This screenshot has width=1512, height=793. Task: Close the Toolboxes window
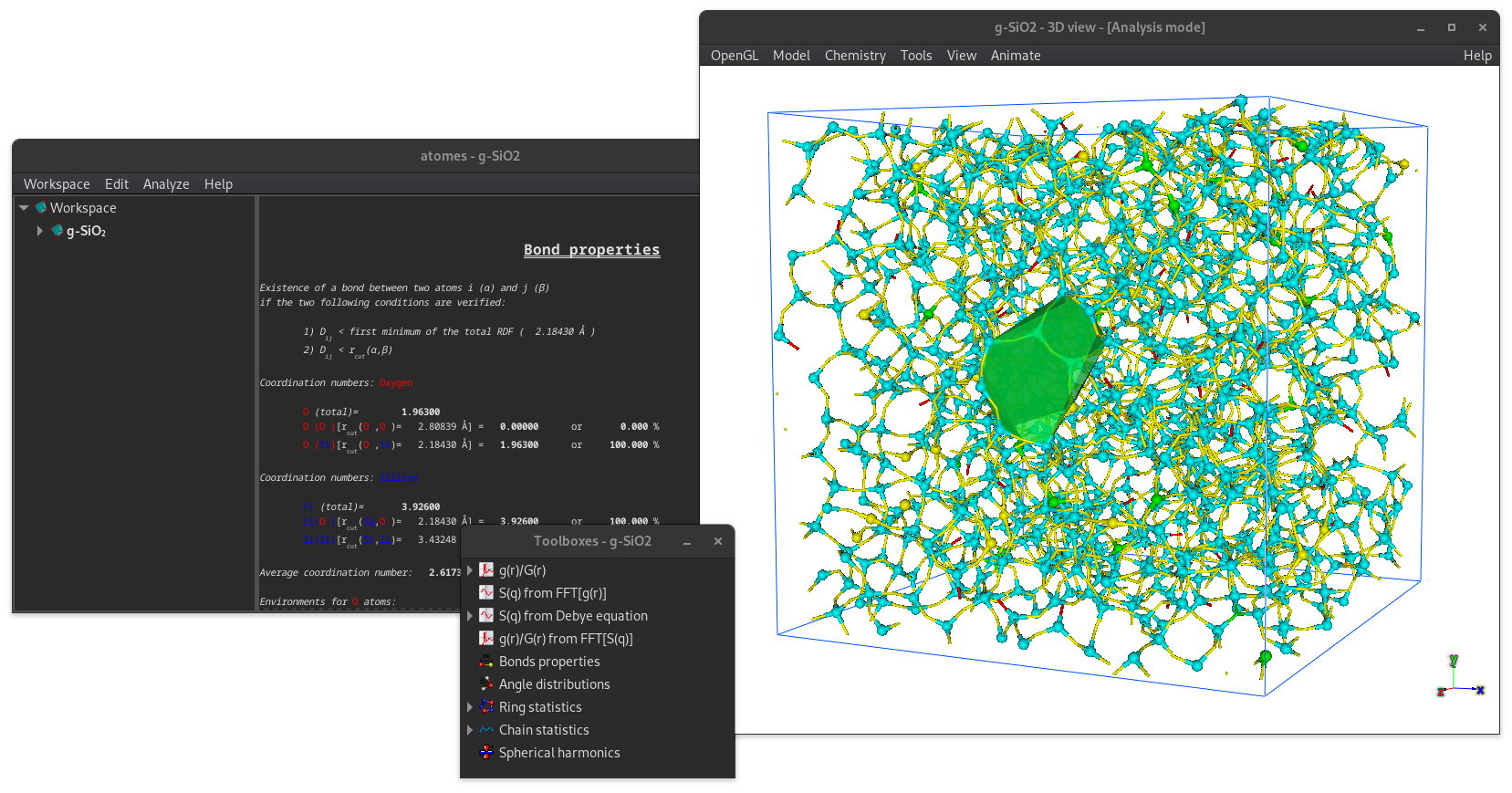[x=718, y=541]
